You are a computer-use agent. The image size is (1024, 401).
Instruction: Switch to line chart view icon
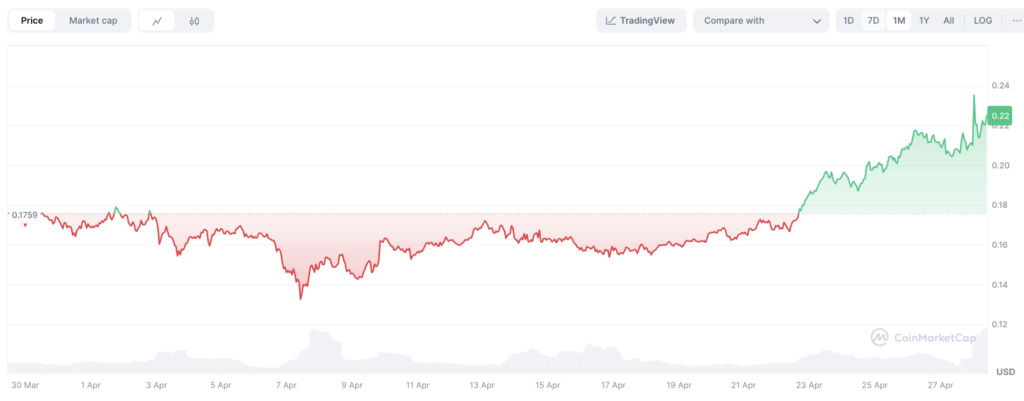pos(157,21)
